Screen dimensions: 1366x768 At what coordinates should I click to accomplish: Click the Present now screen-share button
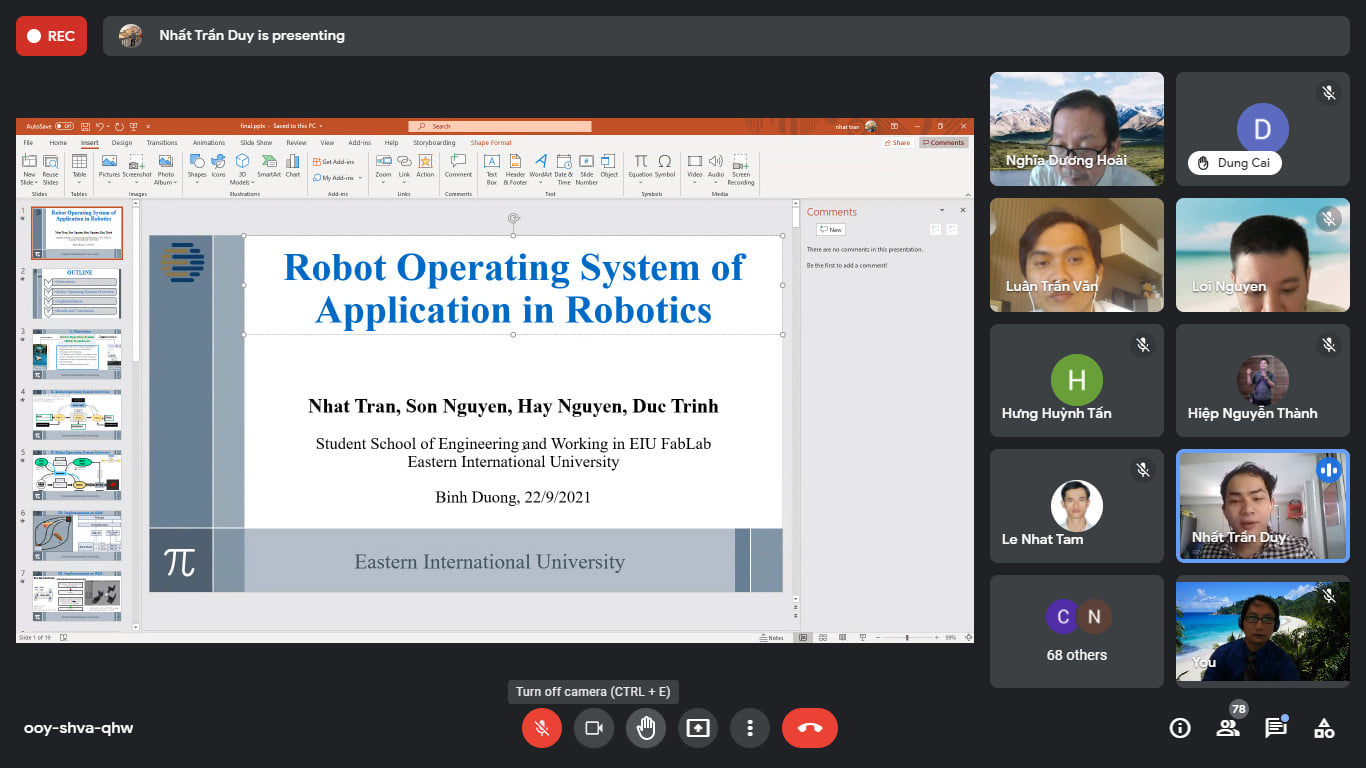point(698,728)
